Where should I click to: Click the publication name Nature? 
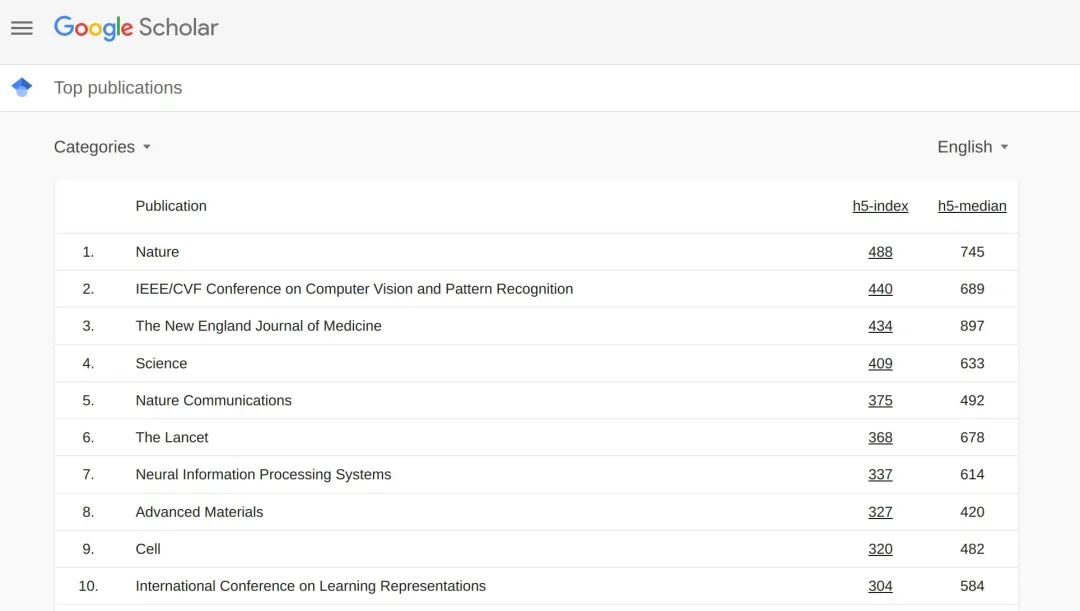click(x=157, y=252)
